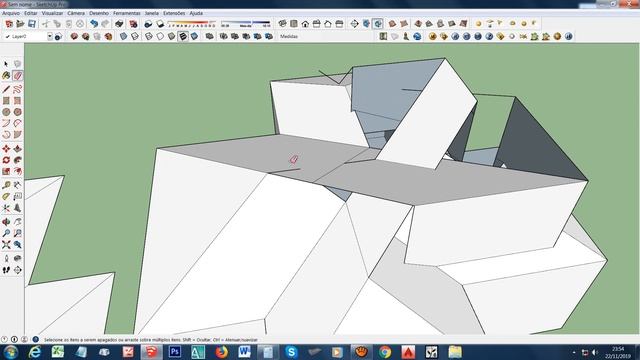
Task: Select the Follow Me tool
Action: coord(18,160)
